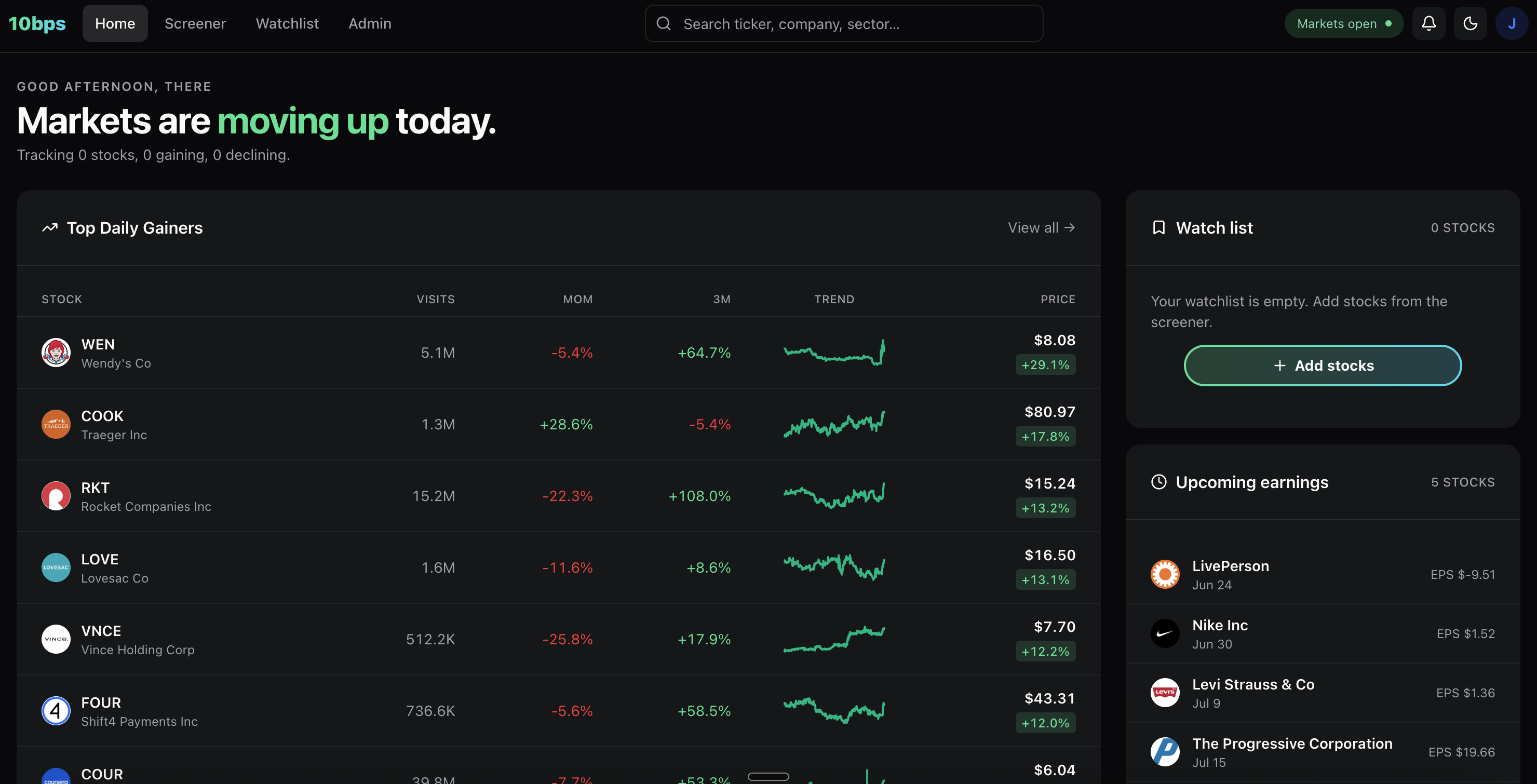The image size is (1537, 784).
Task: Open notifications bell
Action: pyautogui.click(x=1428, y=23)
